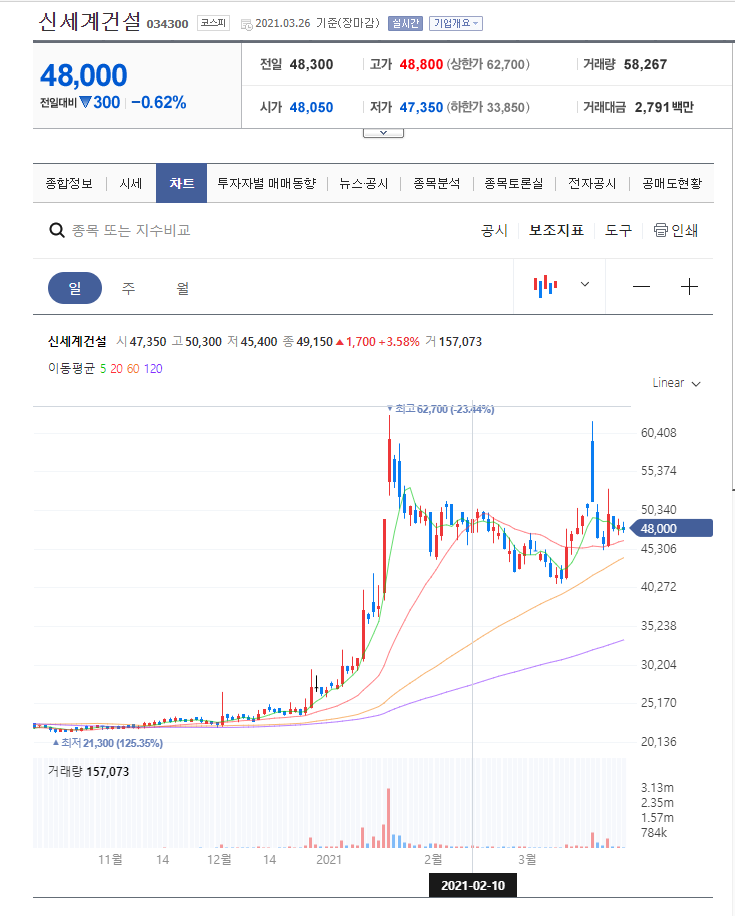Open chart type dropdown arrow
This screenshot has height=916, width=735.
click(585, 284)
